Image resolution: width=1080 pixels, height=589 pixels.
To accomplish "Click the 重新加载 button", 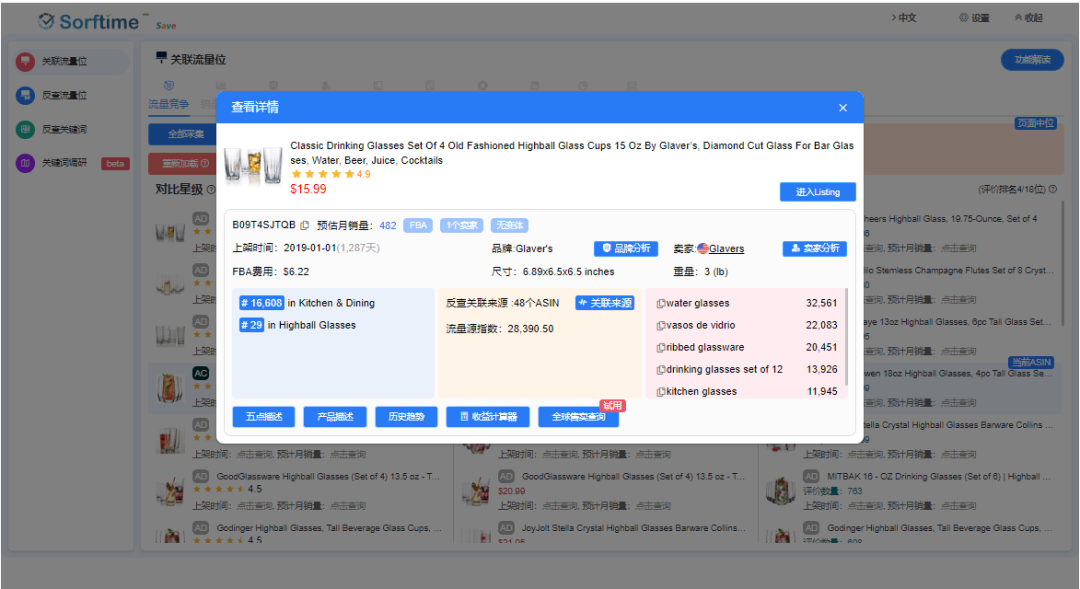I will click(x=185, y=163).
